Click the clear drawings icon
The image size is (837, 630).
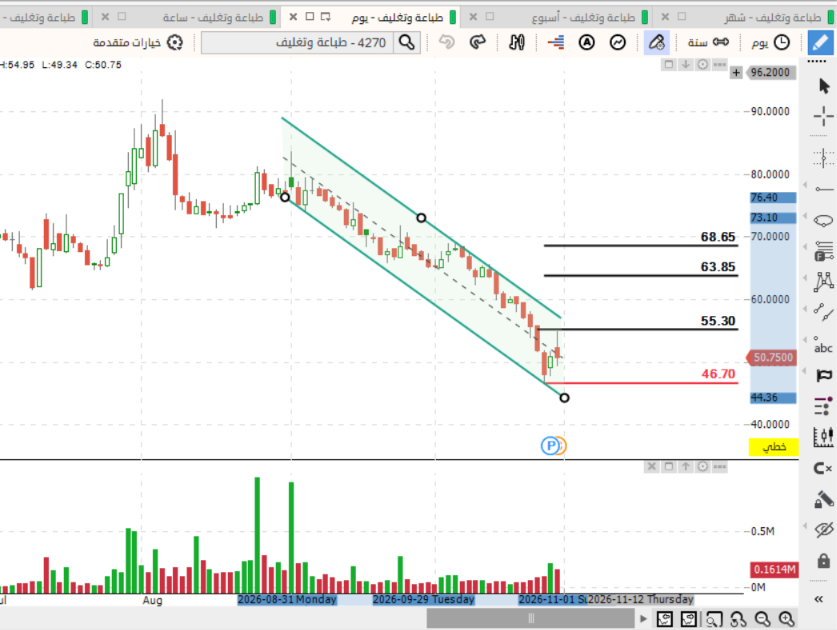(x=823, y=468)
